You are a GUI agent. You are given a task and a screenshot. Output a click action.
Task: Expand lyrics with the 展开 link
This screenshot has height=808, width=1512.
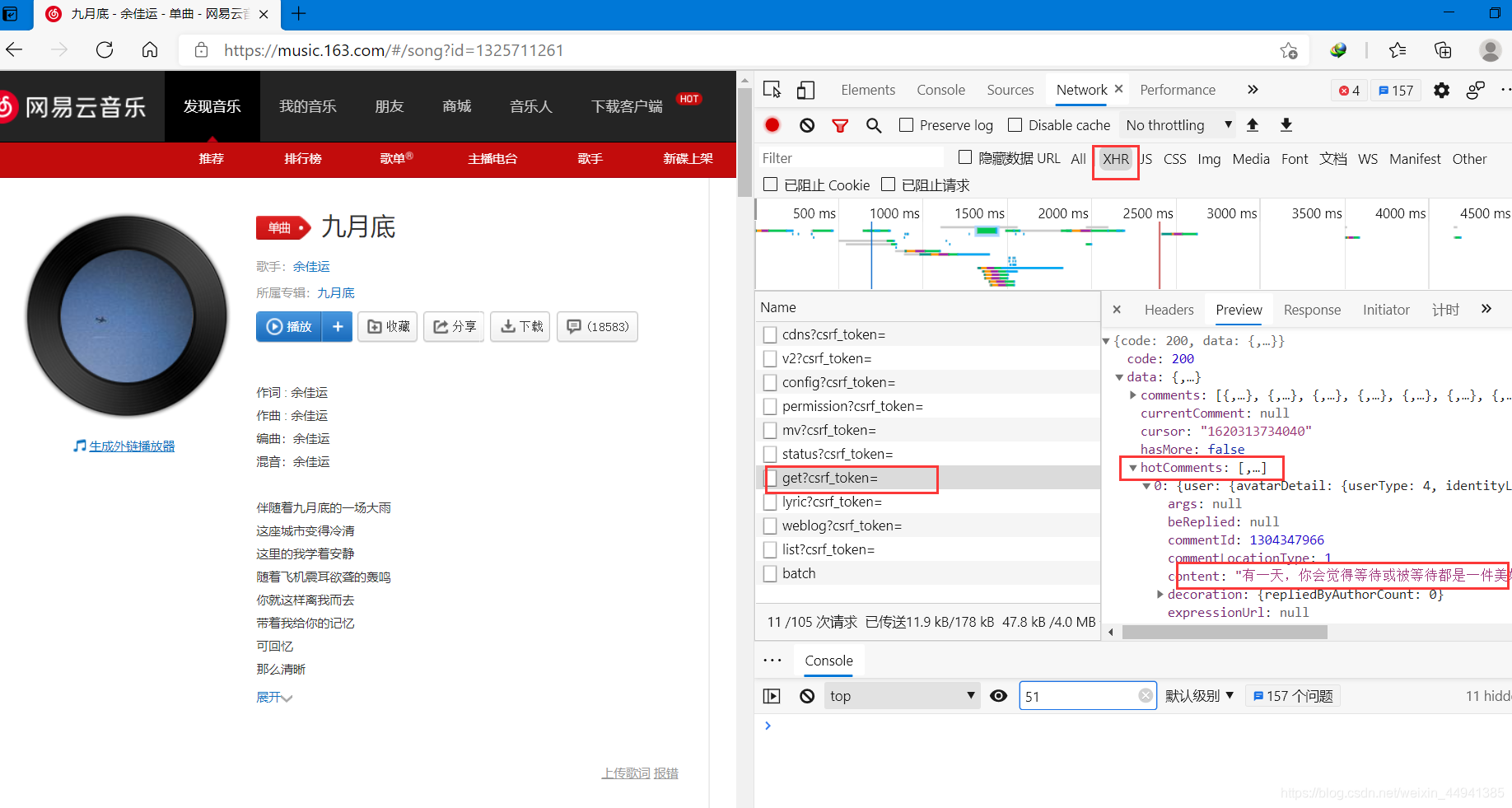point(274,698)
